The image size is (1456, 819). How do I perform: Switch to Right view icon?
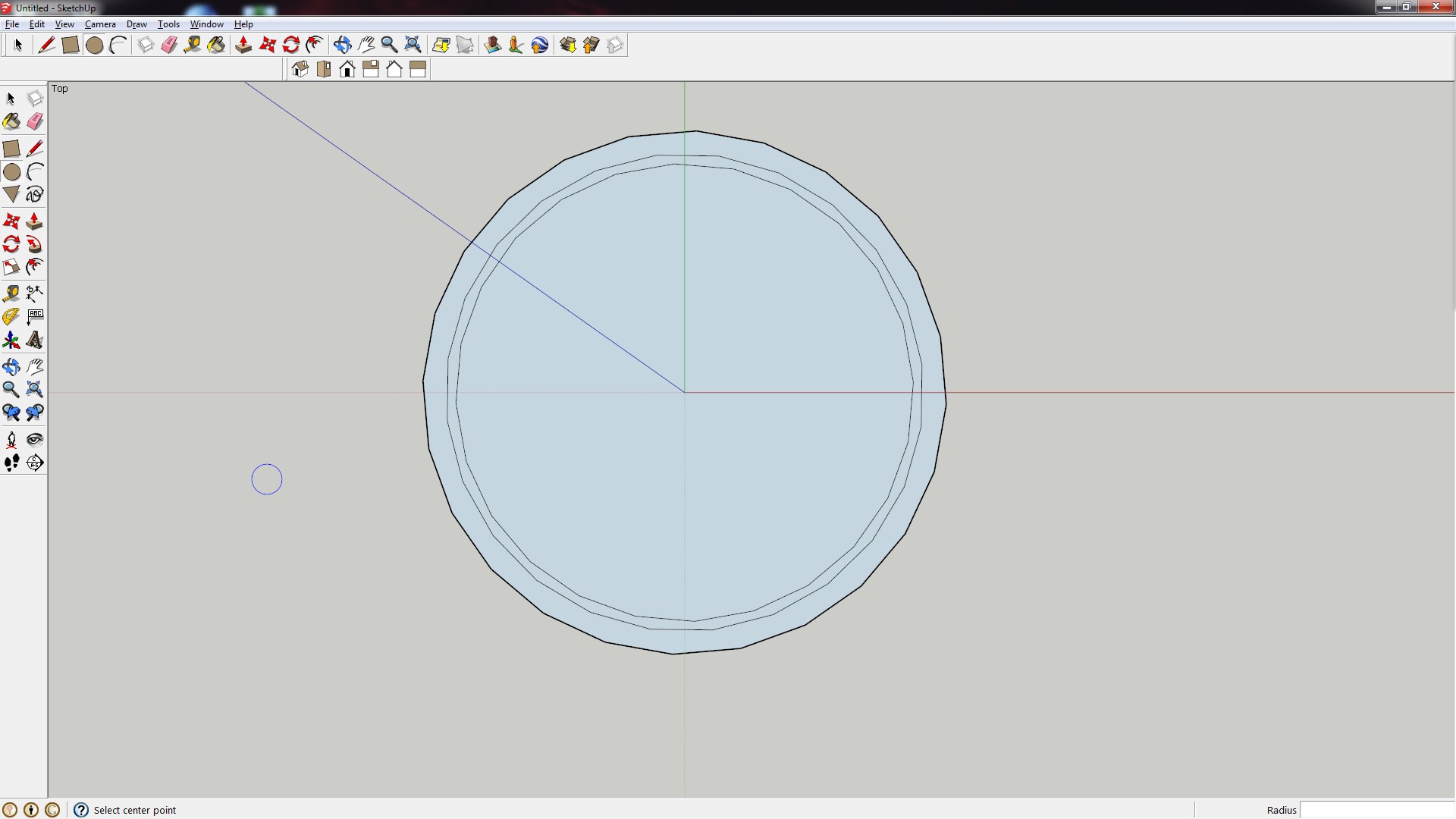[371, 70]
